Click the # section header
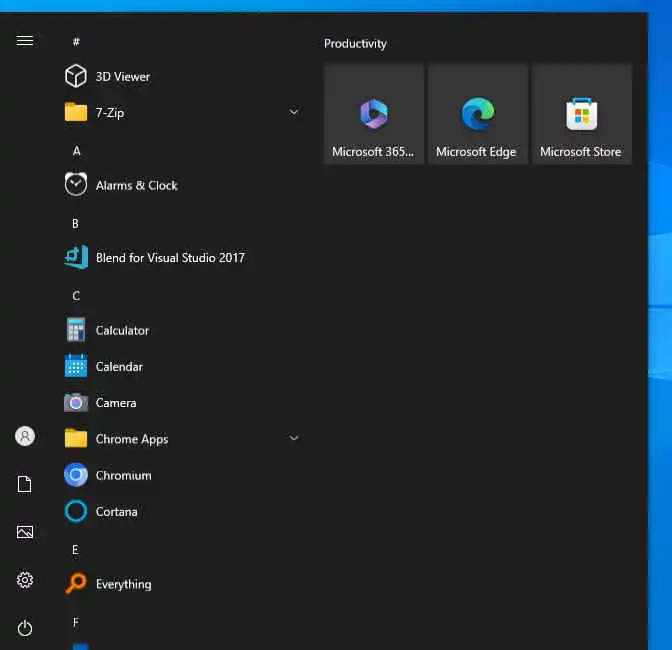Viewport: 672px width, 650px height. [x=76, y=42]
